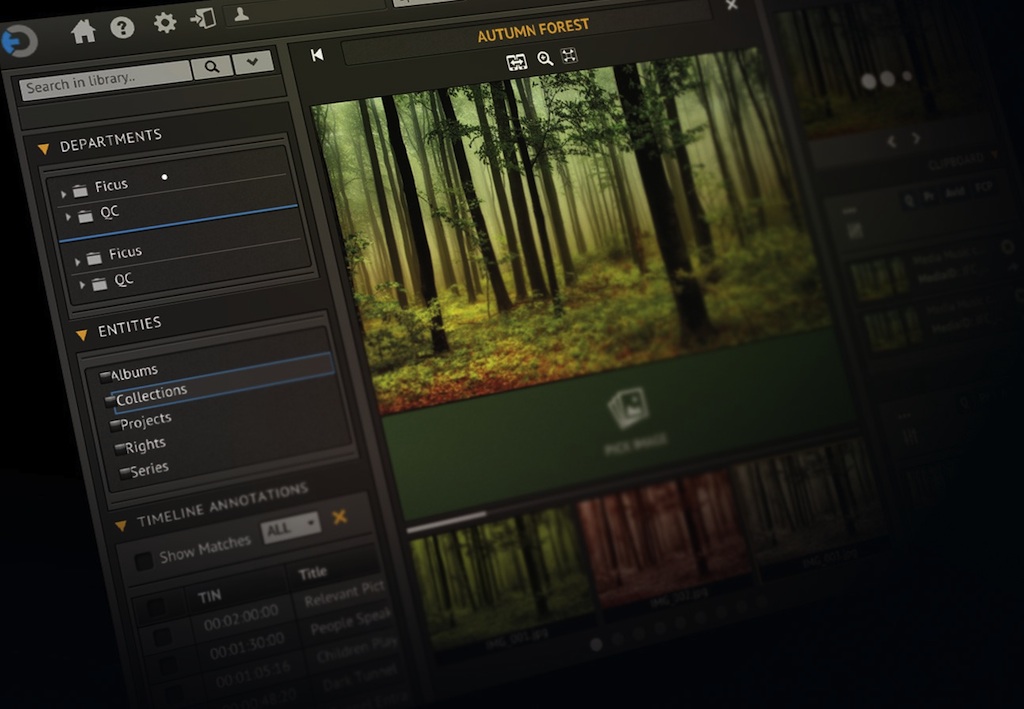Click the skip-to-first icon in viewer

tap(317, 55)
